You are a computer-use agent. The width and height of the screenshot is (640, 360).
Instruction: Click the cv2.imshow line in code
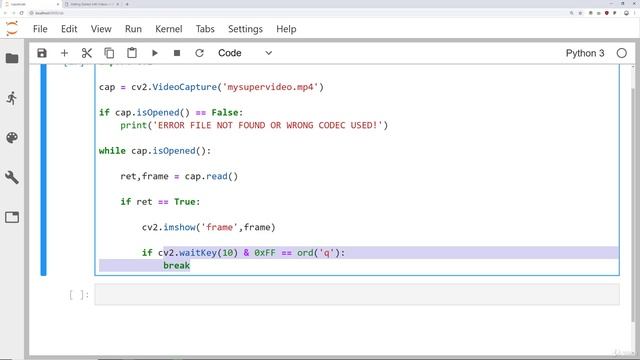tap(209, 227)
